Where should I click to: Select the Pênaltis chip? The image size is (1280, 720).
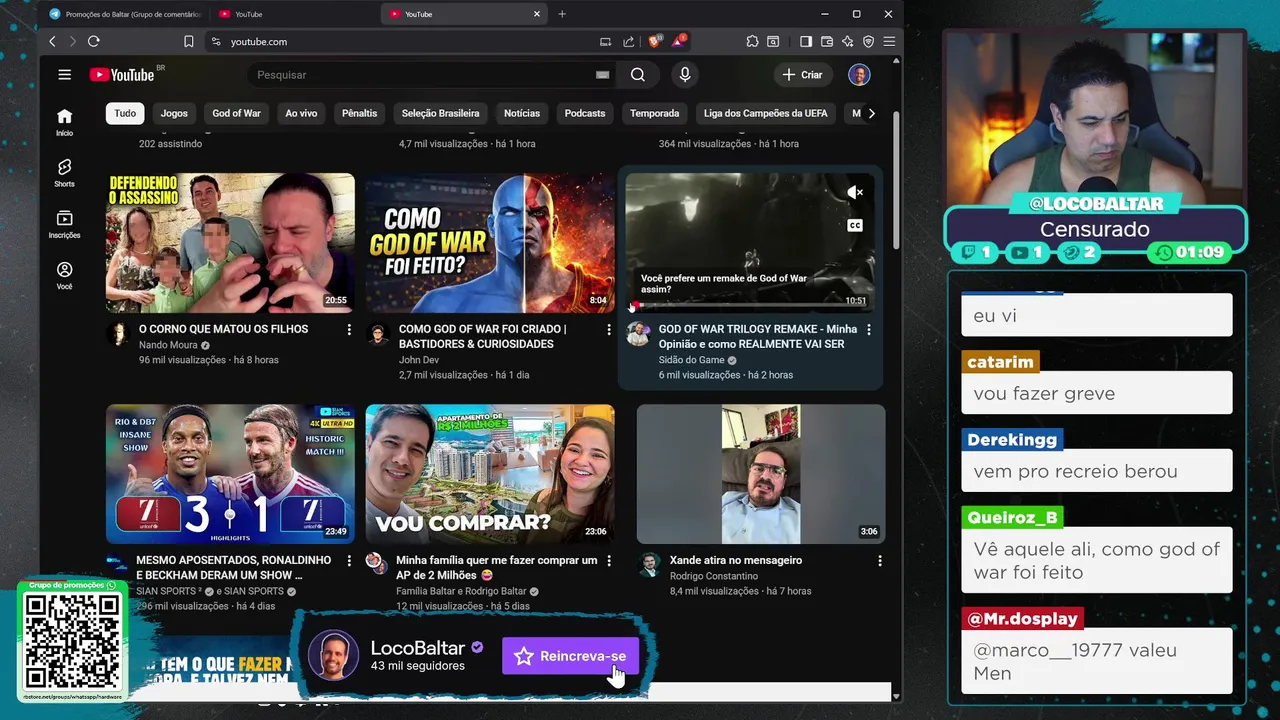point(359,113)
